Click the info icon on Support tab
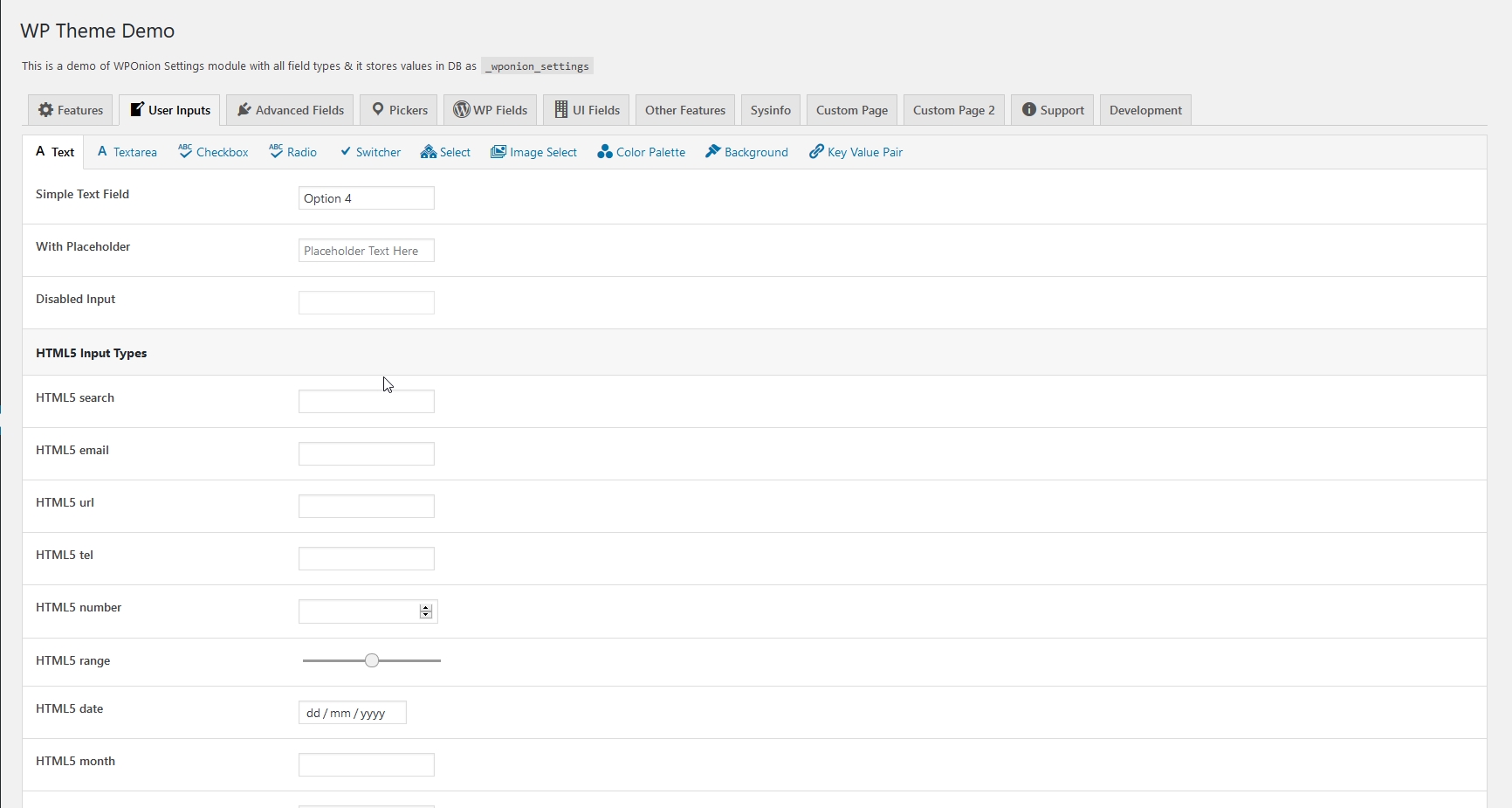 point(1029,110)
